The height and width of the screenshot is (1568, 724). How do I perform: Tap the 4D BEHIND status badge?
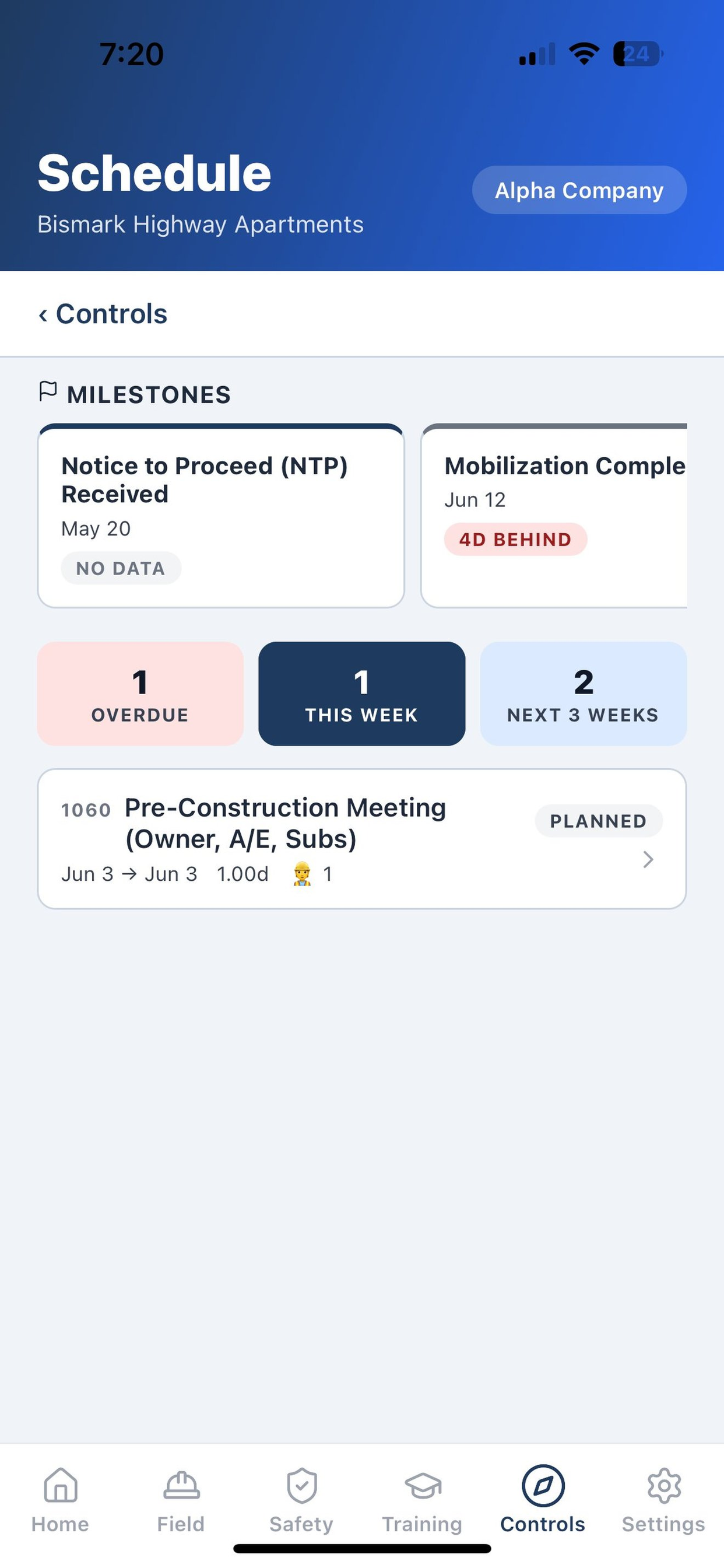515,540
